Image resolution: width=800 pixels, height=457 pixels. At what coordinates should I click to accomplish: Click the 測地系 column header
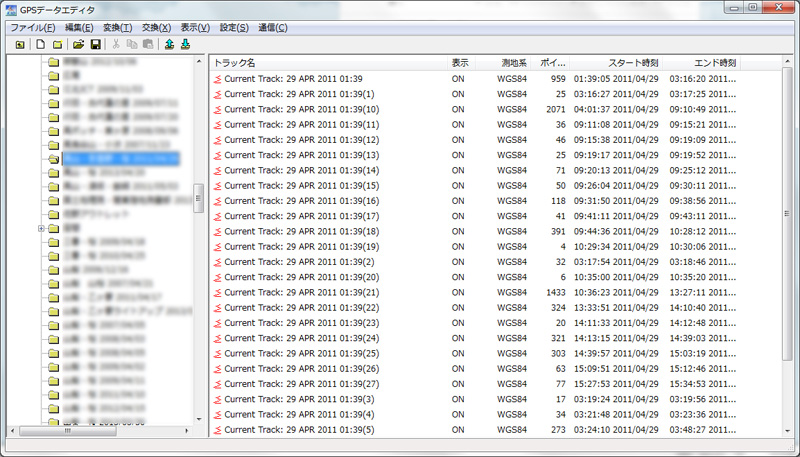click(513, 63)
